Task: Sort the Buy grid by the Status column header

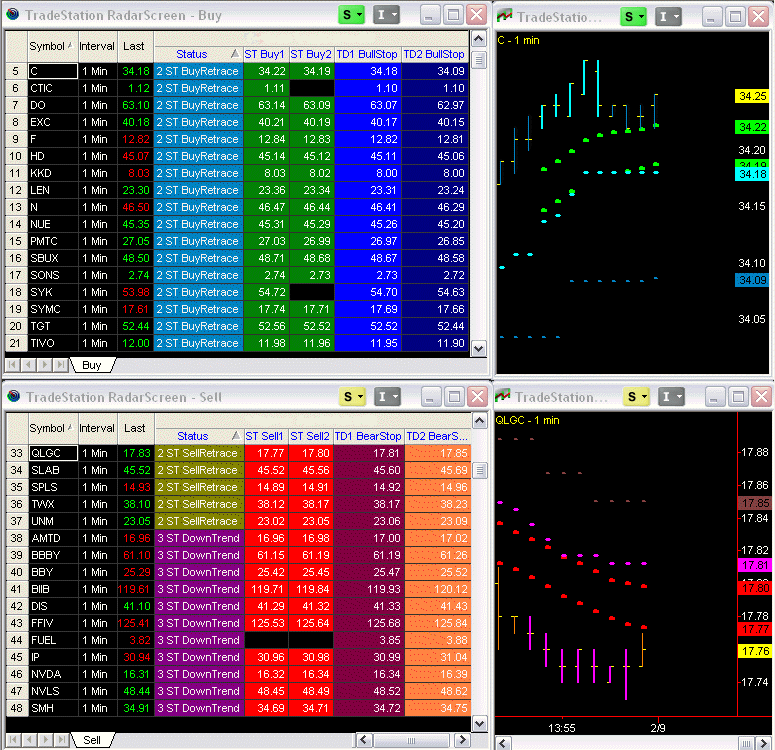Action: [198, 54]
